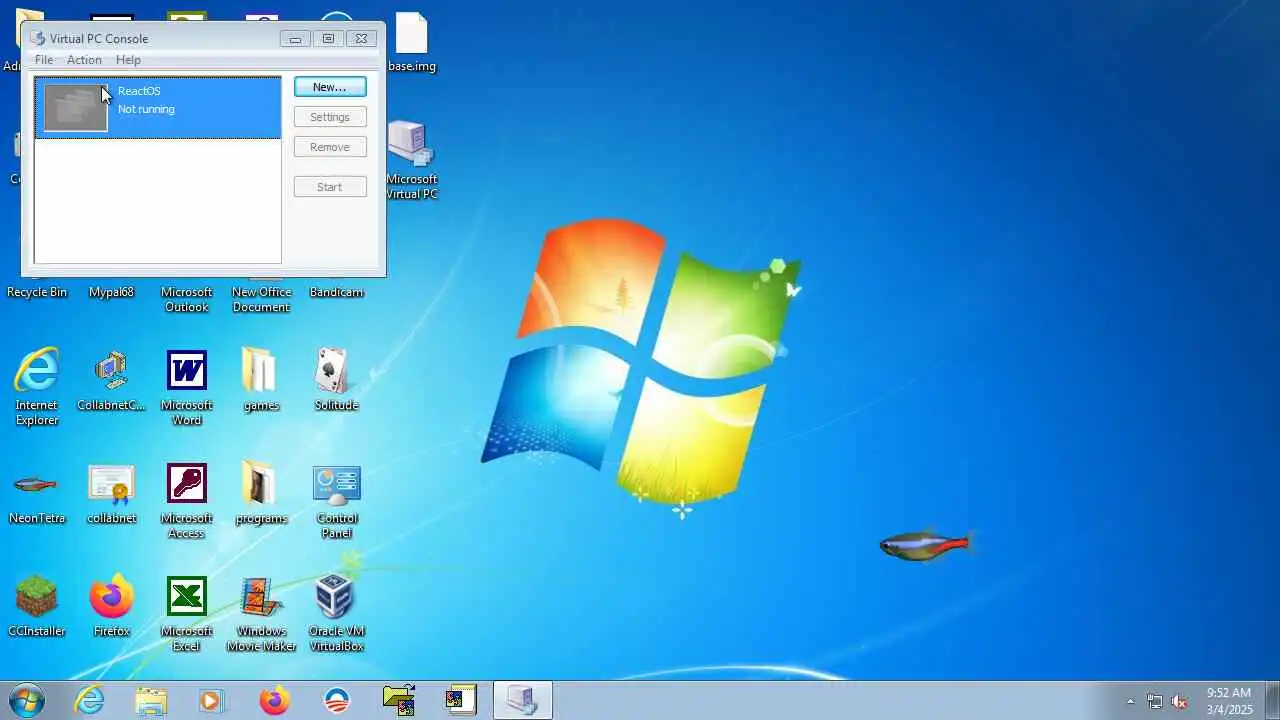Click the ReactOS name in the machine list
This screenshot has width=1280, height=720.
point(139,91)
